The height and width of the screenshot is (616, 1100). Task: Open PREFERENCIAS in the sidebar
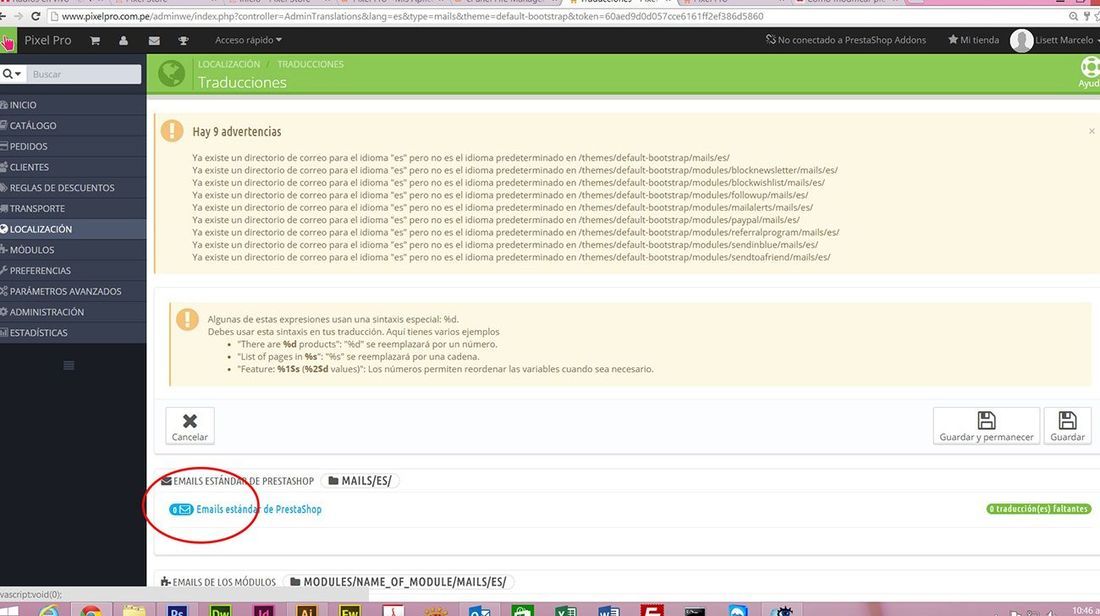pyautogui.click(x=73, y=270)
